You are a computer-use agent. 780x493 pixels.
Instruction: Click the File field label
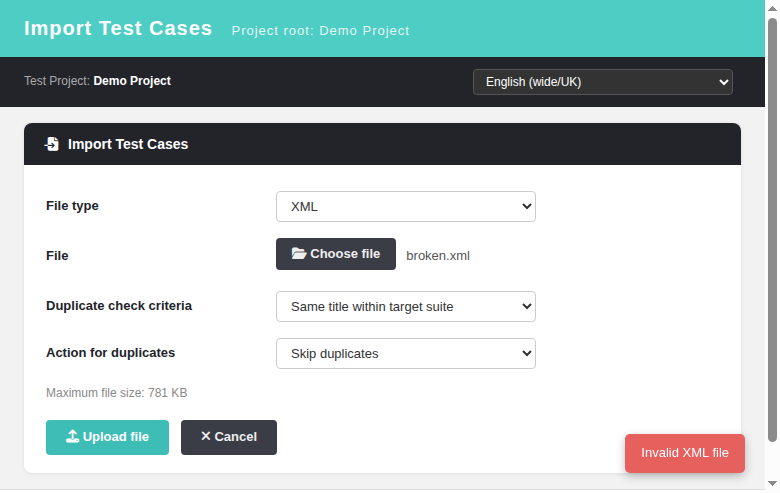click(x=57, y=256)
